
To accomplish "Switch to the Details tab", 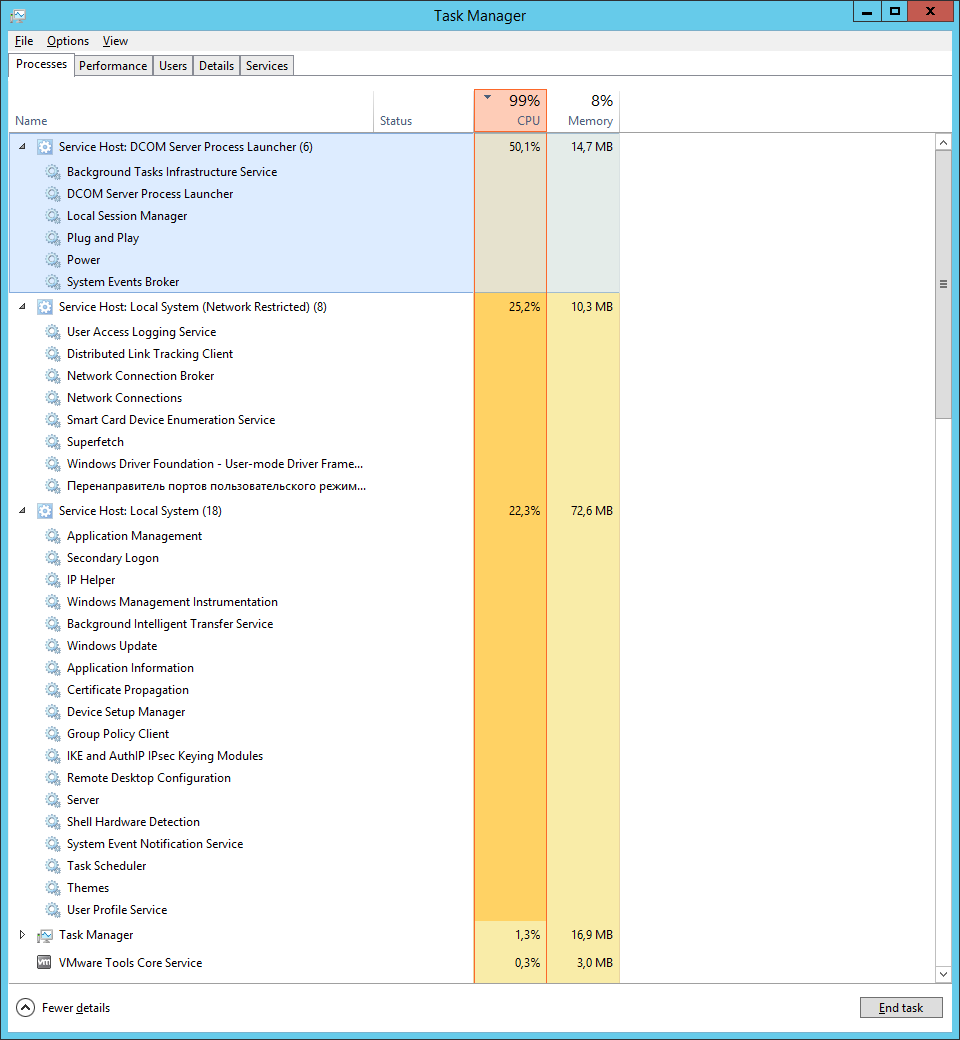I will click(x=216, y=66).
